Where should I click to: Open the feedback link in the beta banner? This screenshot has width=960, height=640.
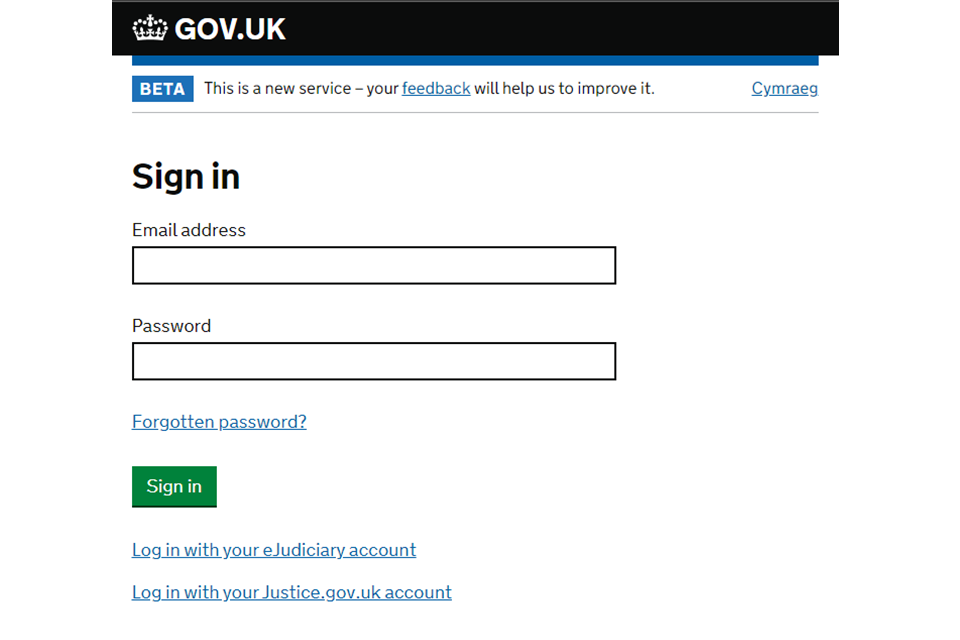click(x=436, y=89)
